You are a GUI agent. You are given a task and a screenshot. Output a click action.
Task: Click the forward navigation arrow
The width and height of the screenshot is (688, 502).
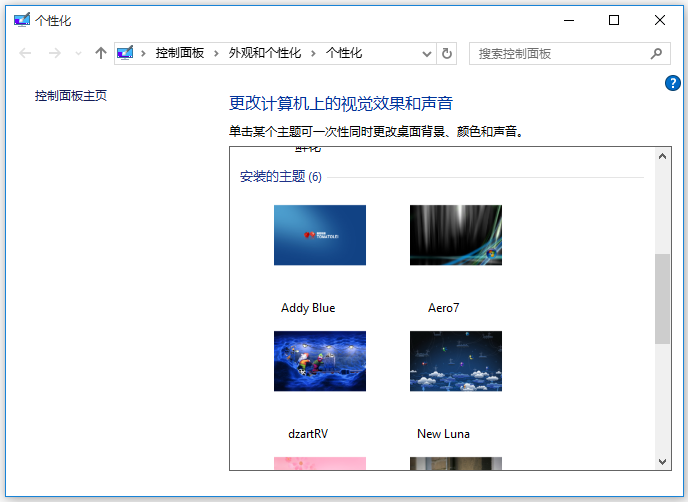tap(54, 53)
